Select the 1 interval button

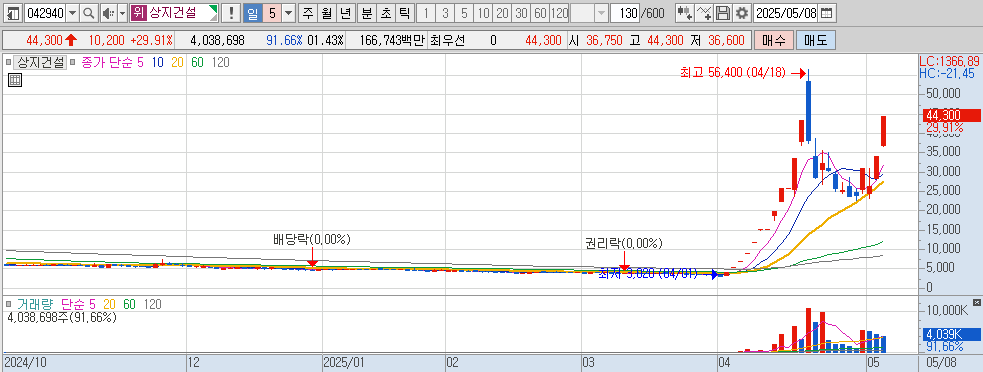click(x=426, y=13)
